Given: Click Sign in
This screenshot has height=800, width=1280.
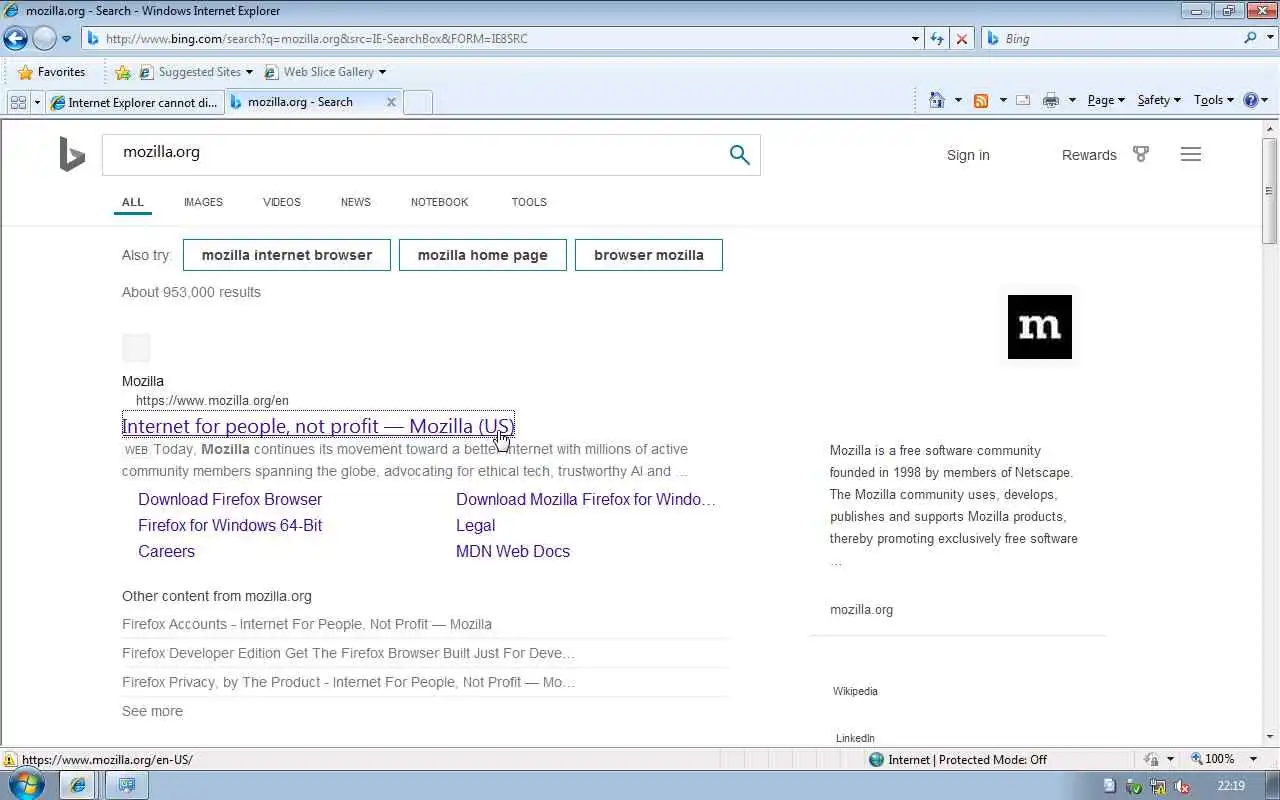Looking at the screenshot, I should coord(968,155).
